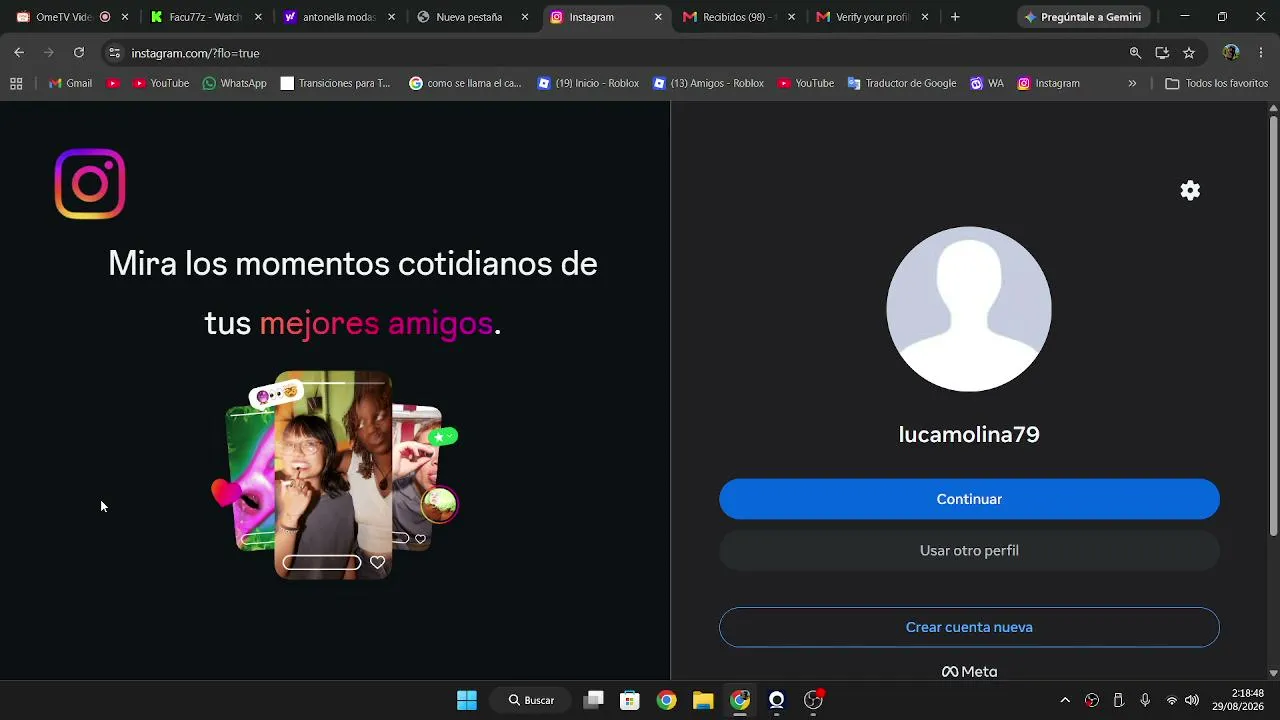Open the Transiciones para T... bookmark
Image resolution: width=1280 pixels, height=720 pixels.
(x=335, y=84)
